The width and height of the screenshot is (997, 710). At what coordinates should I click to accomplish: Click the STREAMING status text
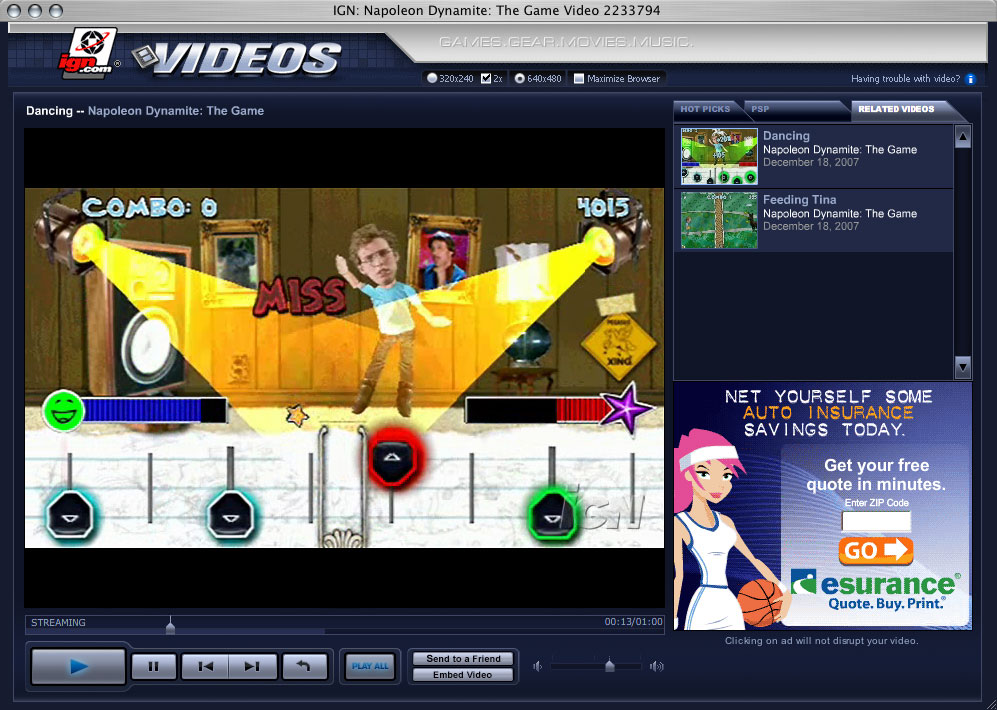pos(58,622)
